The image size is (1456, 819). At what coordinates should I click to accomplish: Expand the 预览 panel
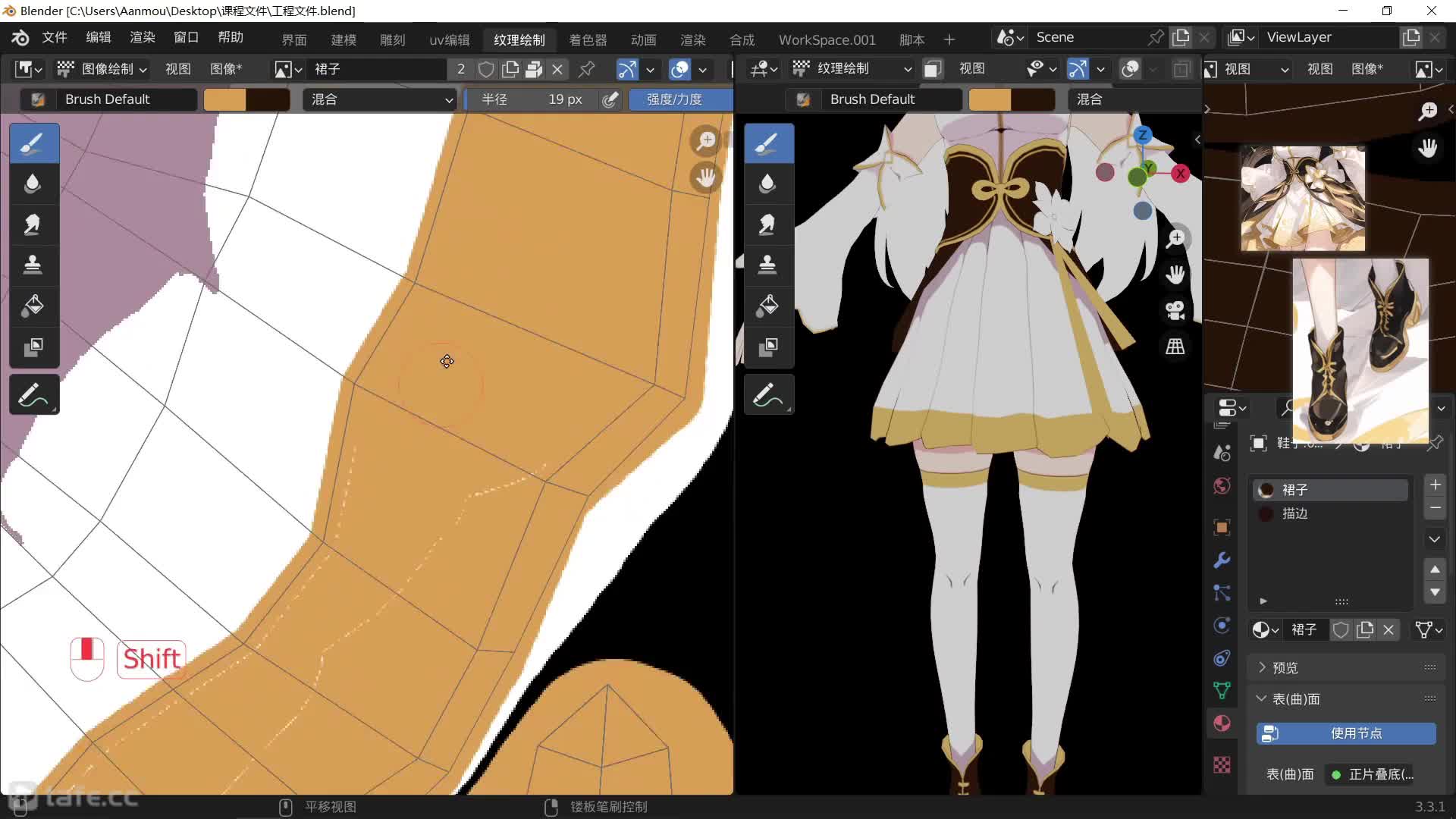pyautogui.click(x=1285, y=667)
